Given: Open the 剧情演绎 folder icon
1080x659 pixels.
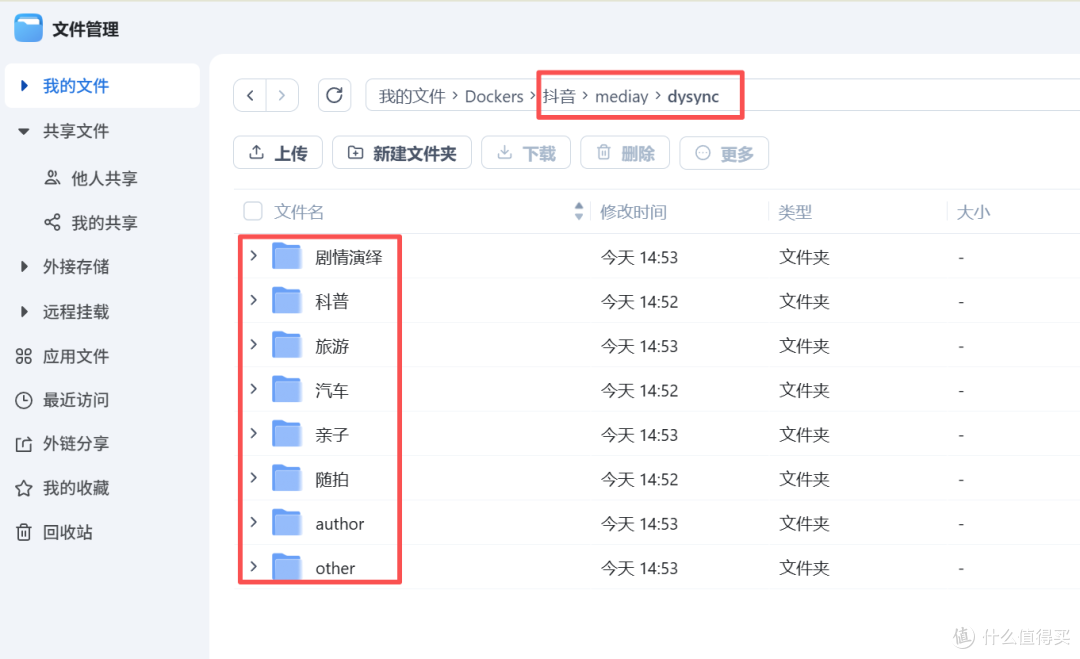Looking at the screenshot, I should coord(287,257).
